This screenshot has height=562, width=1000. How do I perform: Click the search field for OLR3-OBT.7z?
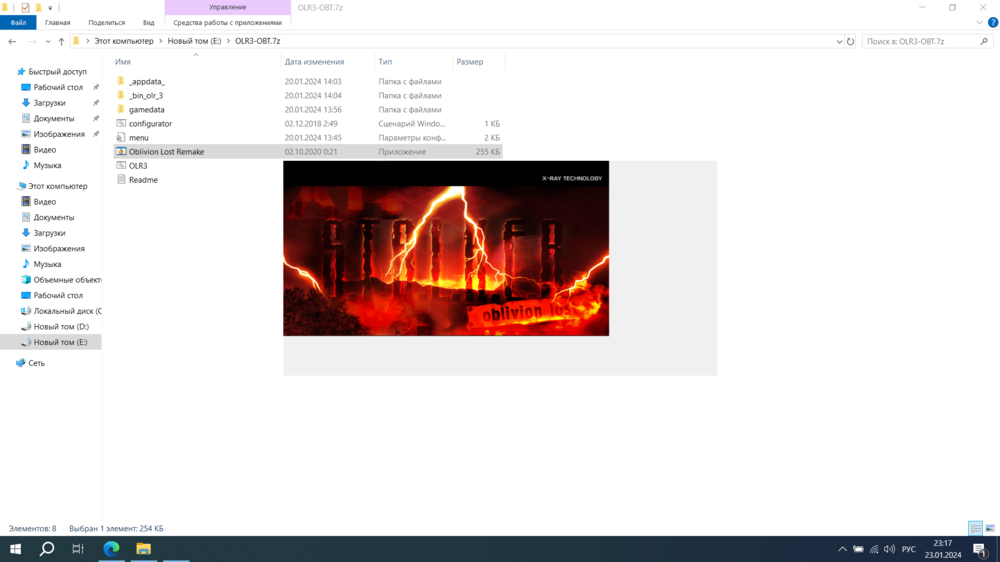click(x=920, y=42)
